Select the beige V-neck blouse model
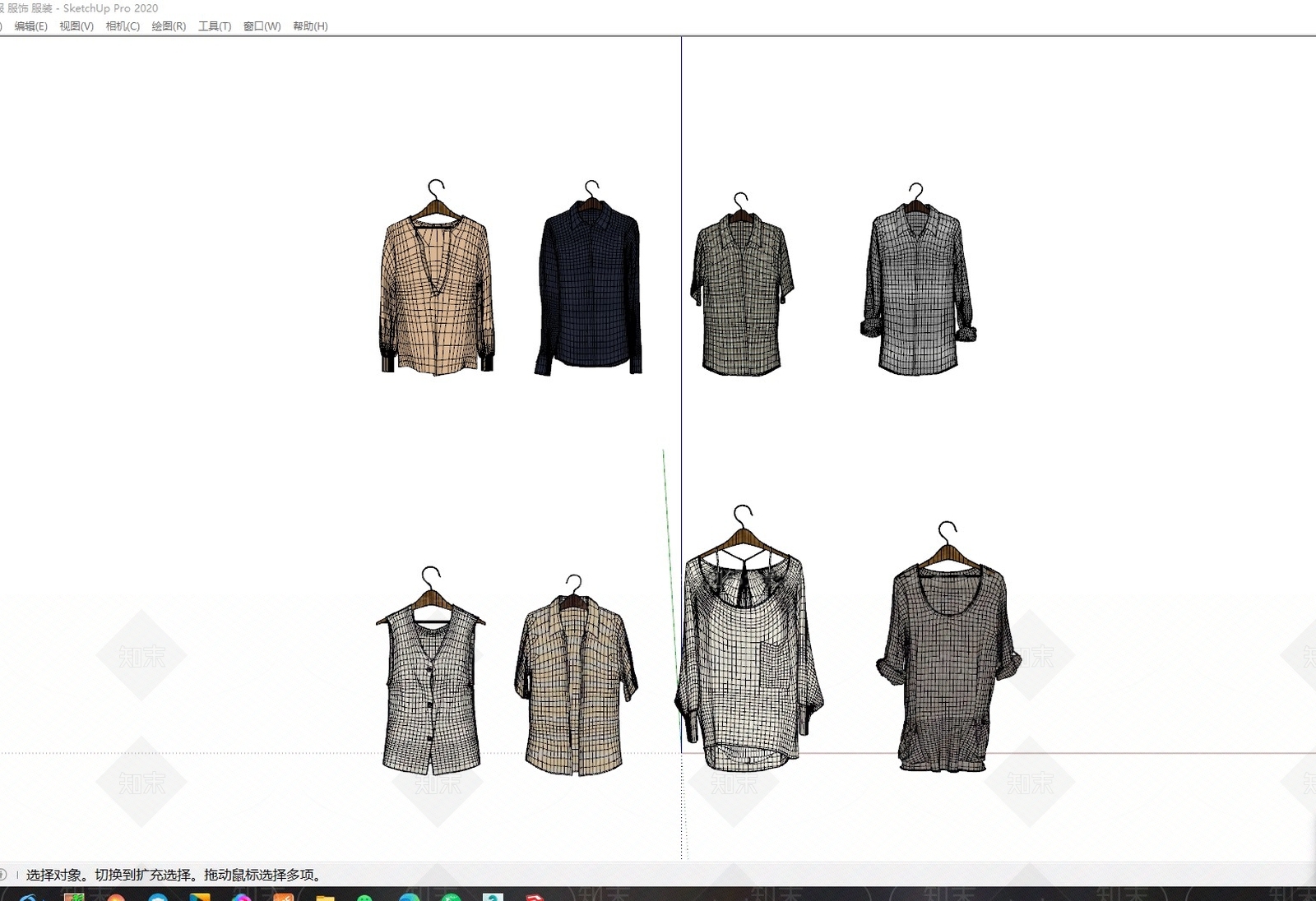This screenshot has width=1316, height=901. [437, 280]
